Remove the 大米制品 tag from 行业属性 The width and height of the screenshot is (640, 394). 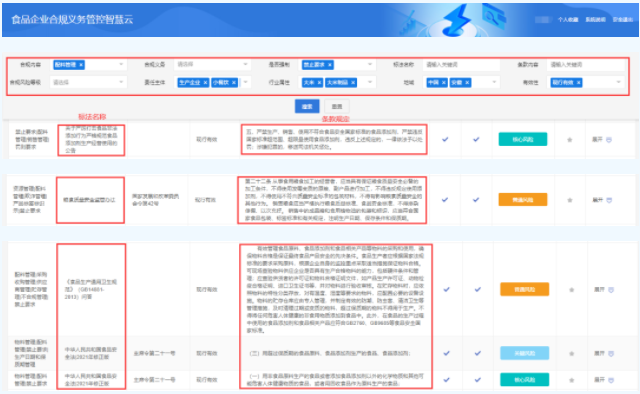pos(353,82)
